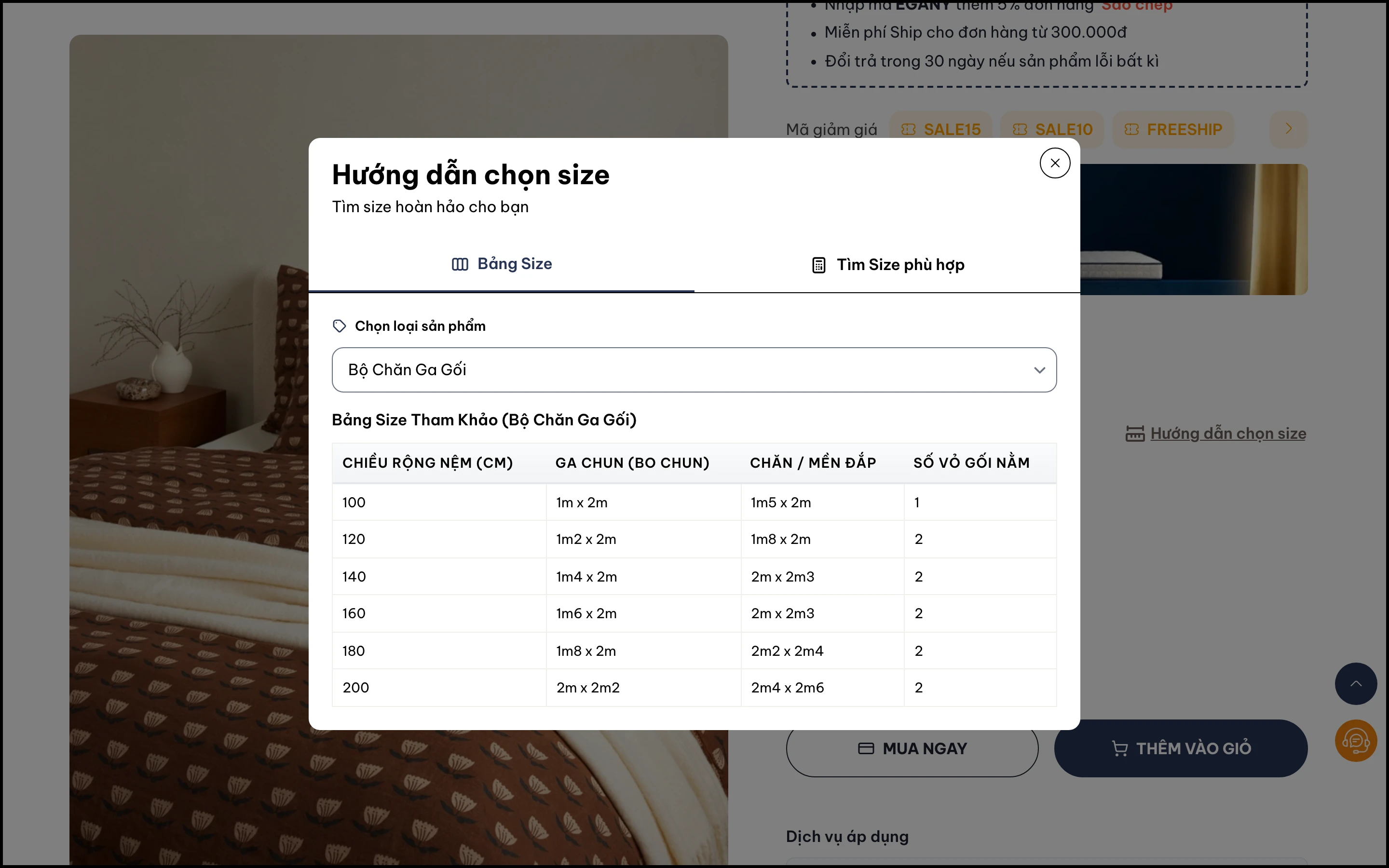Select the SALE15 discount code

point(940,130)
